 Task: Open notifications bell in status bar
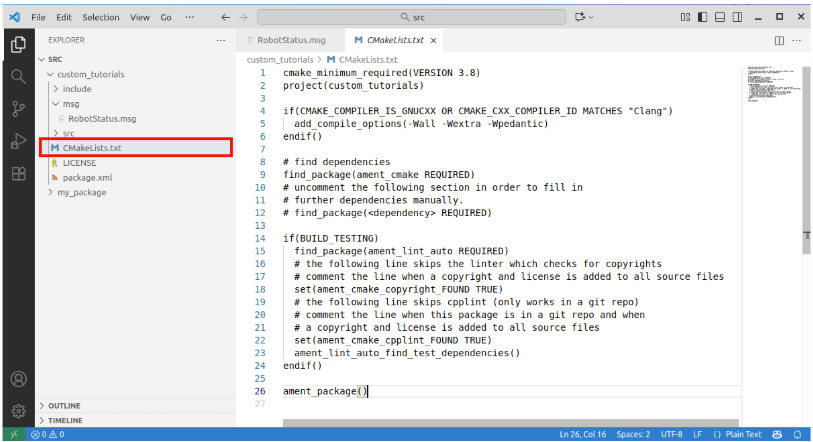(x=797, y=434)
